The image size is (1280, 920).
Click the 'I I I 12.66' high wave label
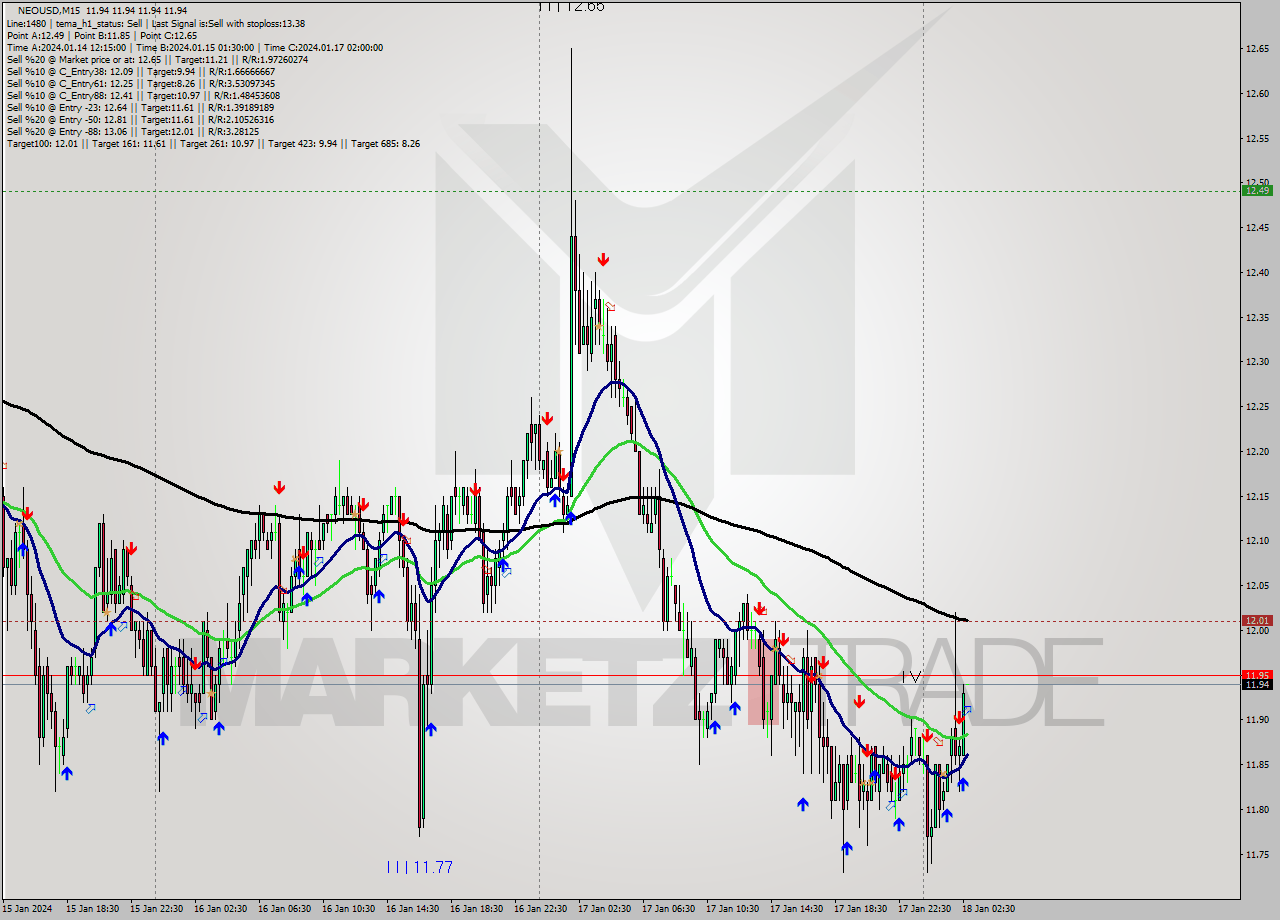[572, 6]
